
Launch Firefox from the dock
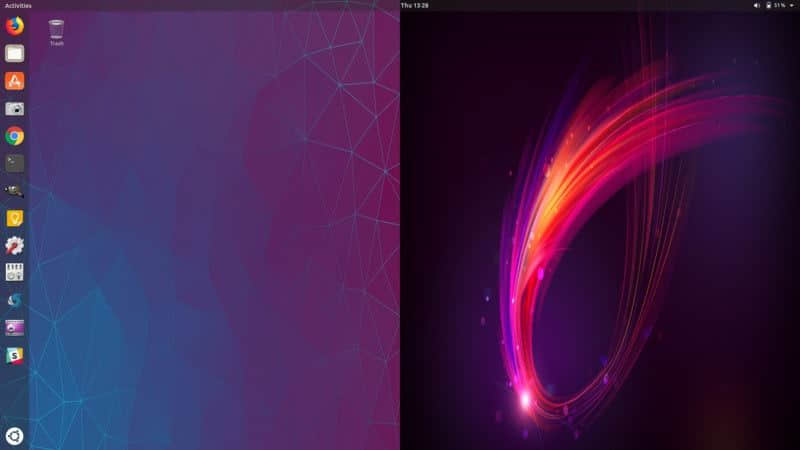click(14, 26)
